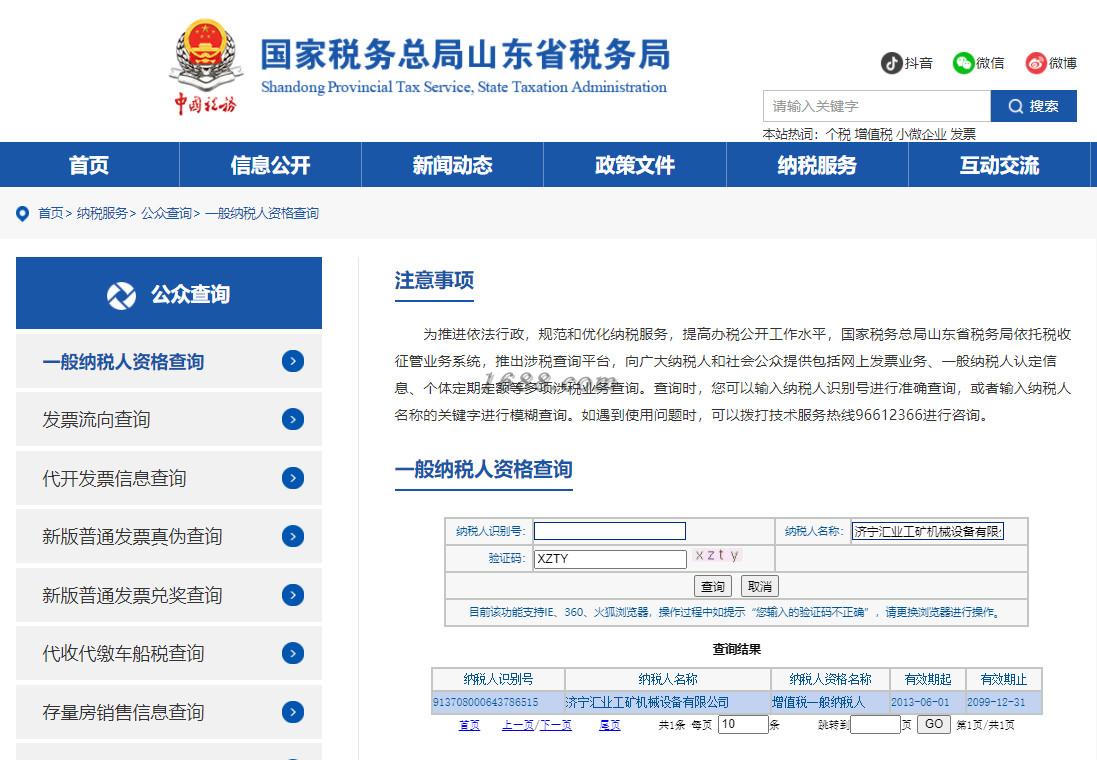This screenshot has width=1097, height=760.
Task: Open the Weibo icon link
Action: click(x=1036, y=63)
